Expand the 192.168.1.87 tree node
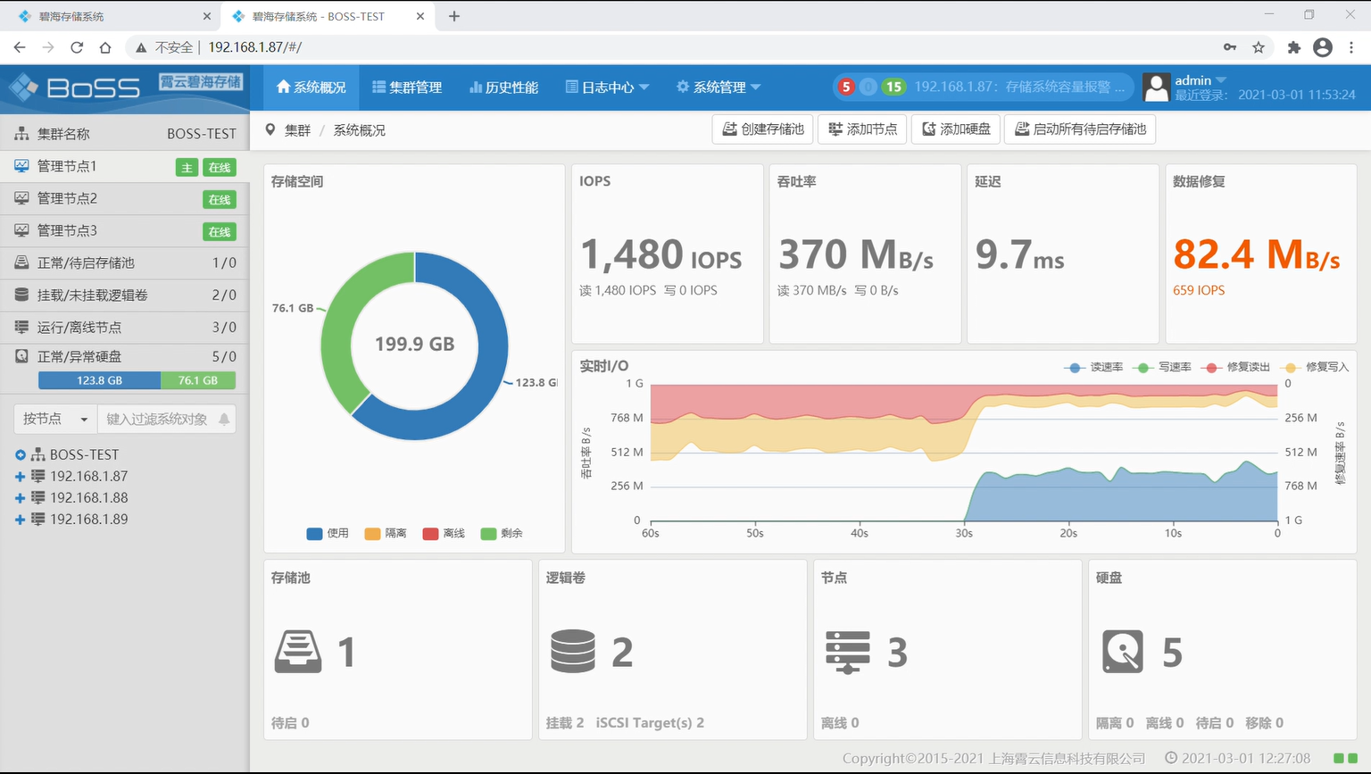The image size is (1372, 774). pyautogui.click(x=20, y=477)
